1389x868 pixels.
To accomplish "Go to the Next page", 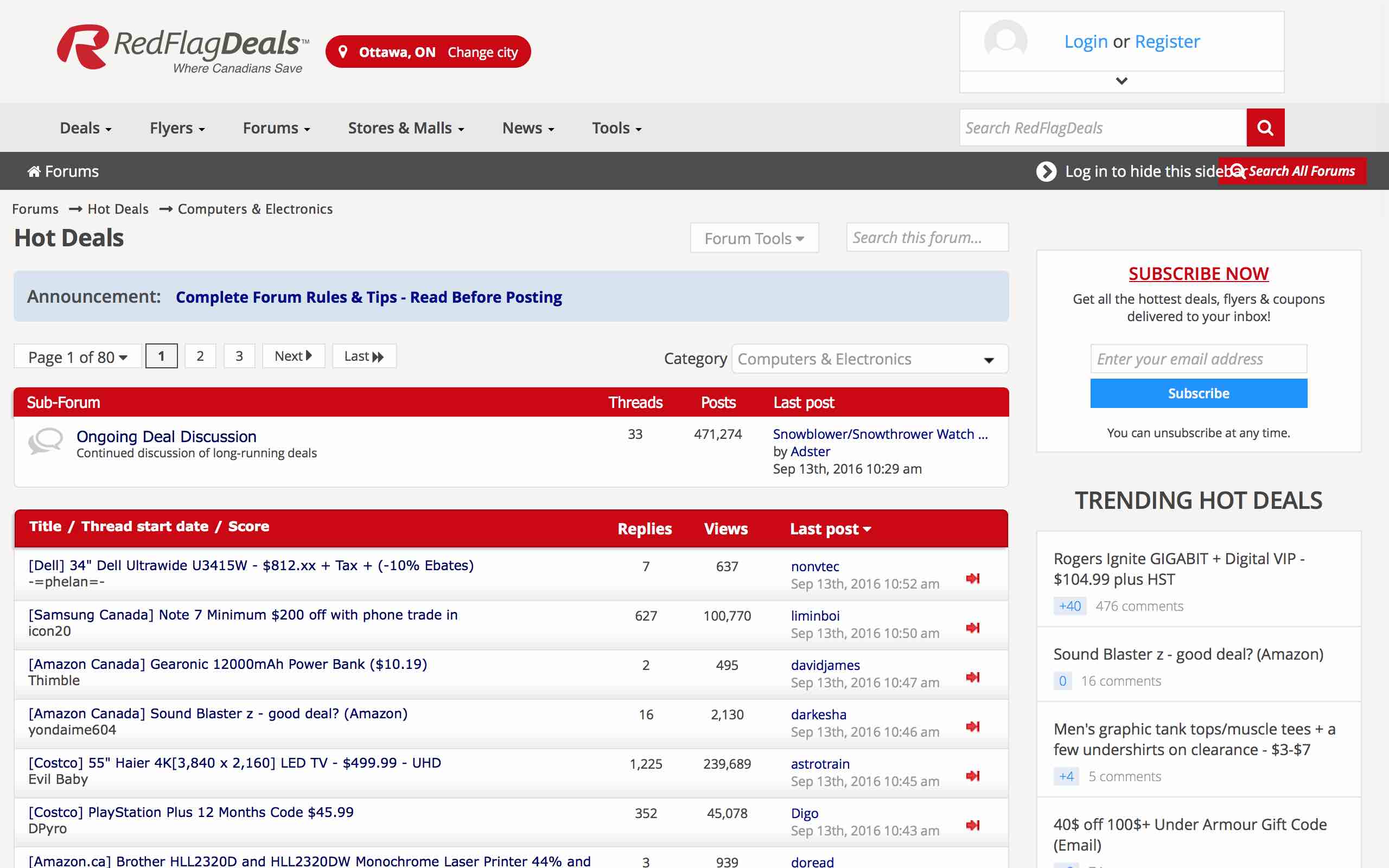I will click(294, 356).
